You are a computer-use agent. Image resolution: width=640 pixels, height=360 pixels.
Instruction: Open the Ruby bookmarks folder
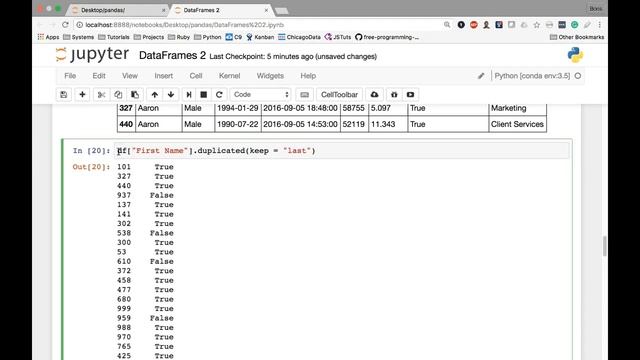[179, 37]
